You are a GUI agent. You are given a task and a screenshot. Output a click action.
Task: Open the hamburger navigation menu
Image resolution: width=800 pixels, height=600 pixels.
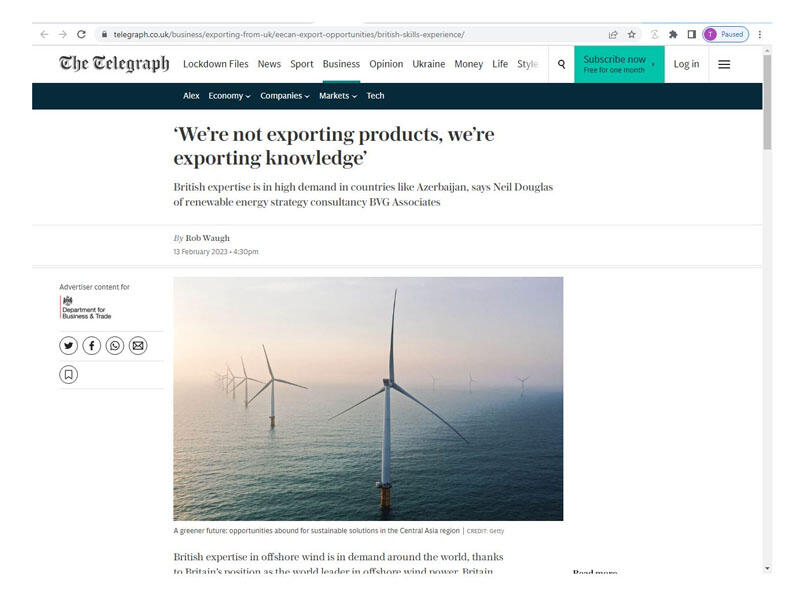click(x=724, y=64)
